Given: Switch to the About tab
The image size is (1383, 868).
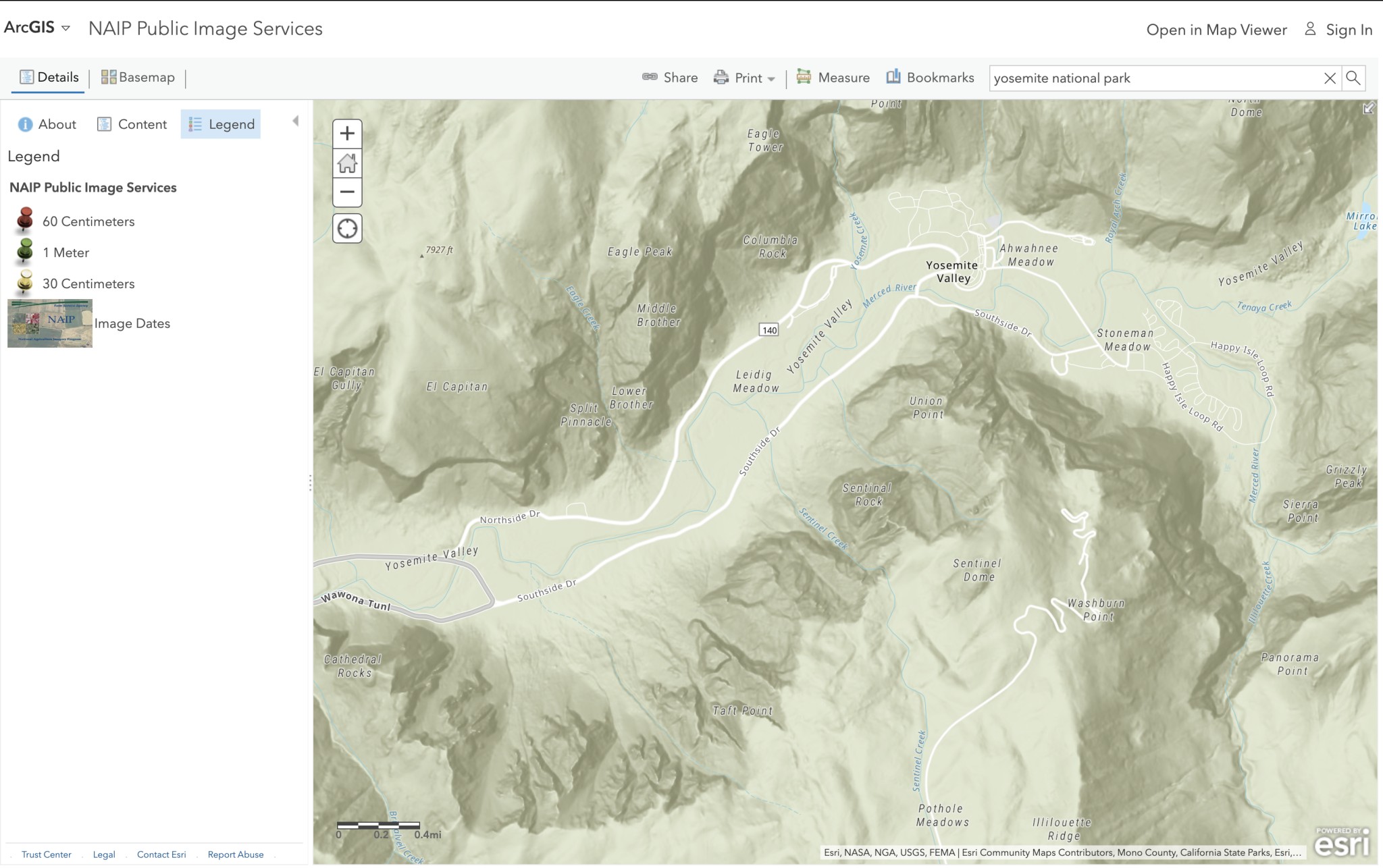Looking at the screenshot, I should pyautogui.click(x=47, y=124).
